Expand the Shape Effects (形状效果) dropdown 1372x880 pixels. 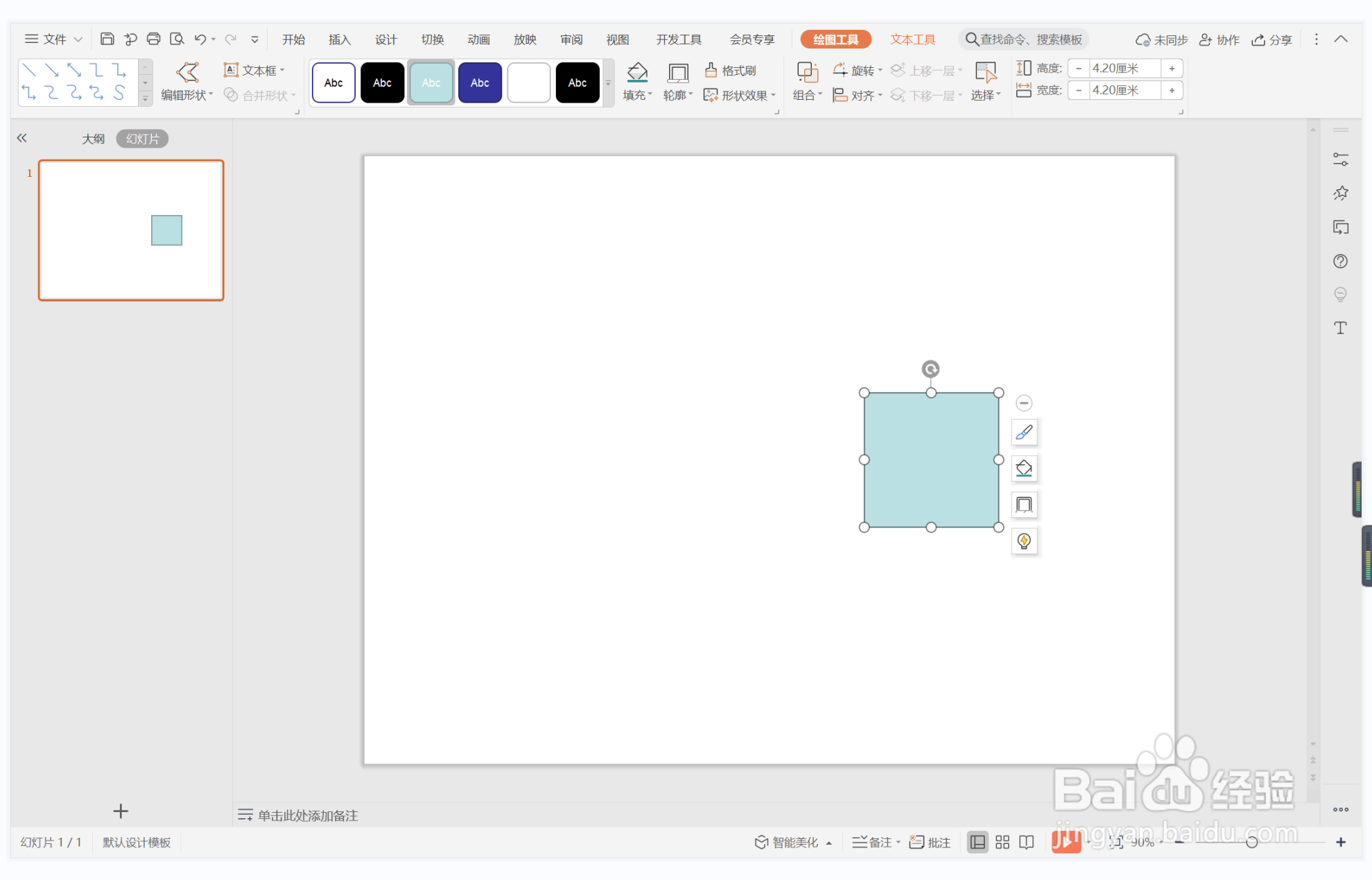point(773,96)
